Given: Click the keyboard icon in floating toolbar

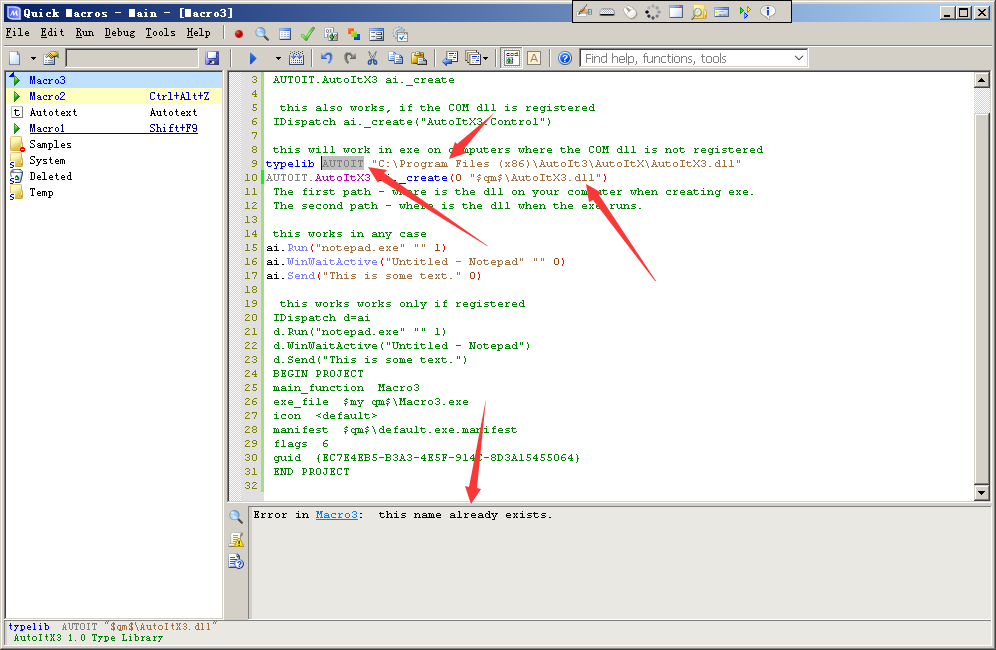Looking at the screenshot, I should (607, 12).
